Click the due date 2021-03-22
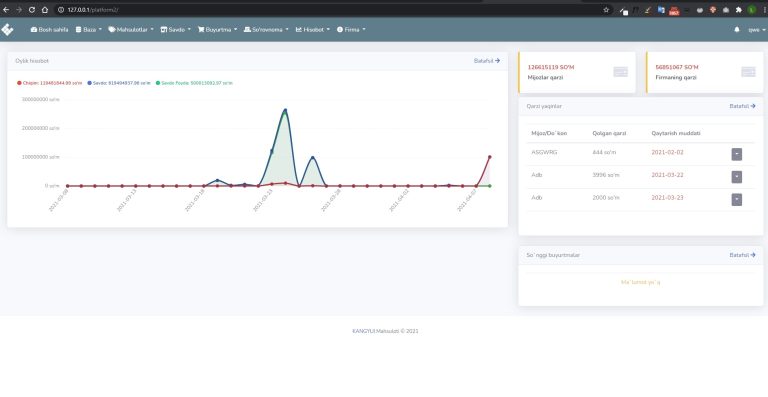 (x=667, y=175)
